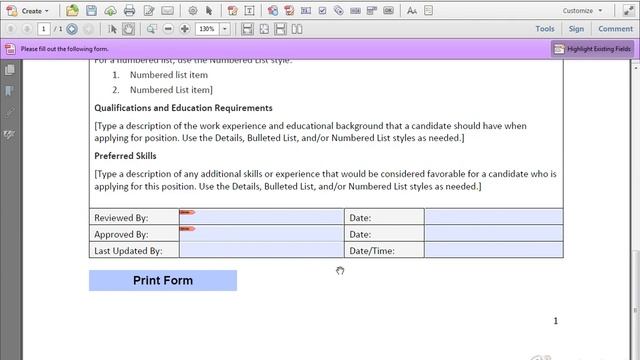Click the document page icon next to Aa
The image size is (640, 360).
click(428, 11)
